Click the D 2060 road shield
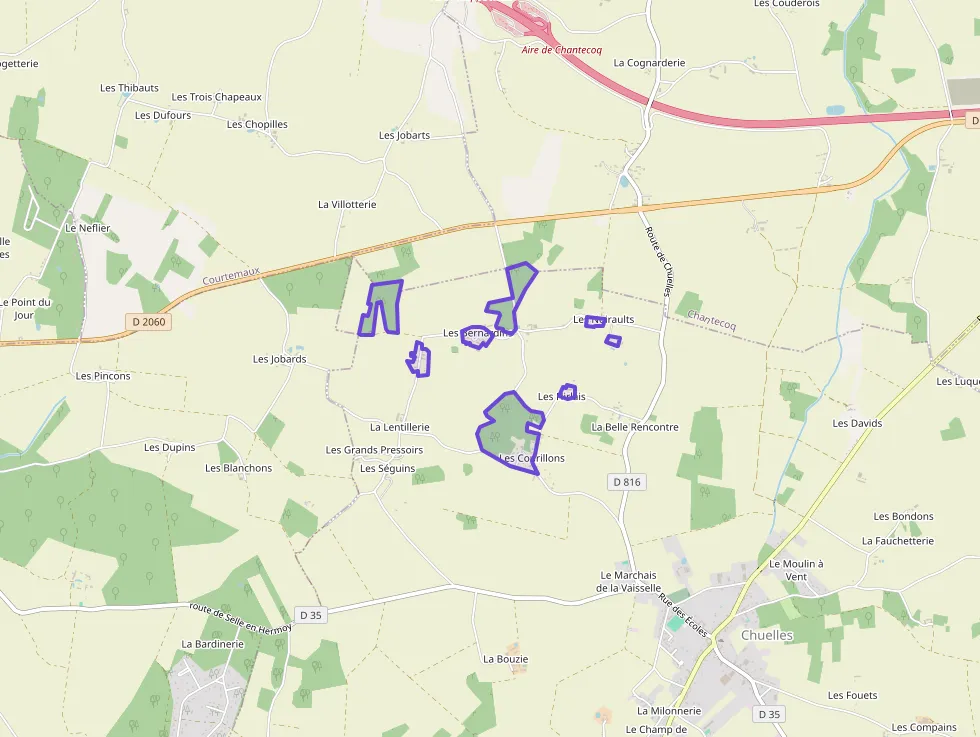 (149, 322)
